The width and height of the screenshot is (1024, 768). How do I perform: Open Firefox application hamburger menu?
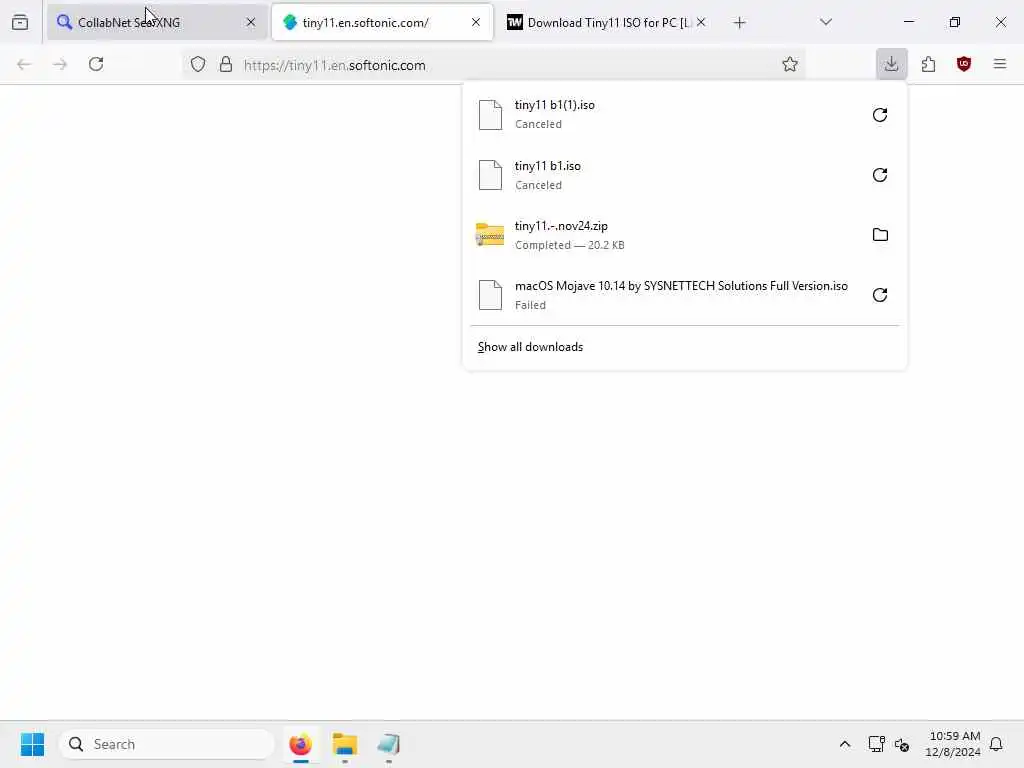1000,64
